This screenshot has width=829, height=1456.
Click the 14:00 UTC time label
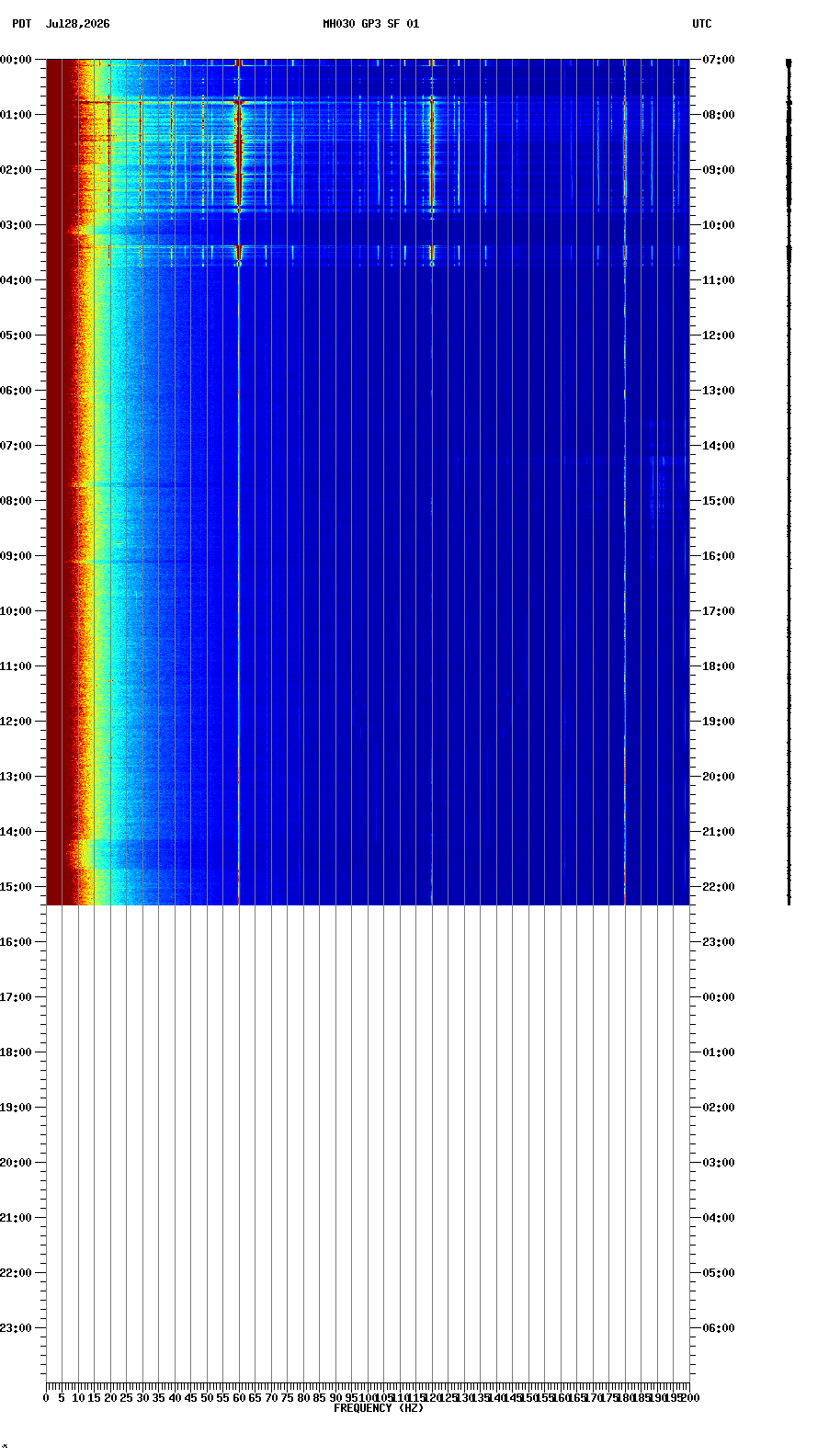(x=719, y=446)
